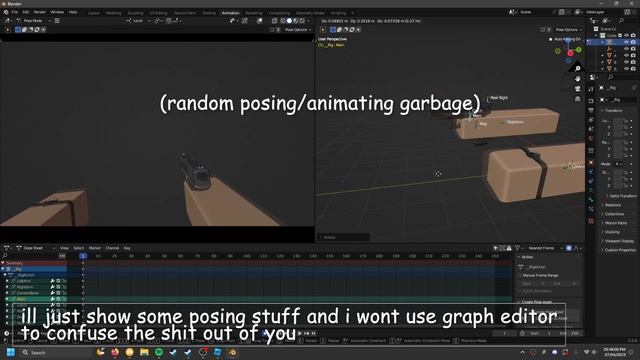This screenshot has width=640, height=360.
Task: Open the Render menu
Action: pos(40,12)
